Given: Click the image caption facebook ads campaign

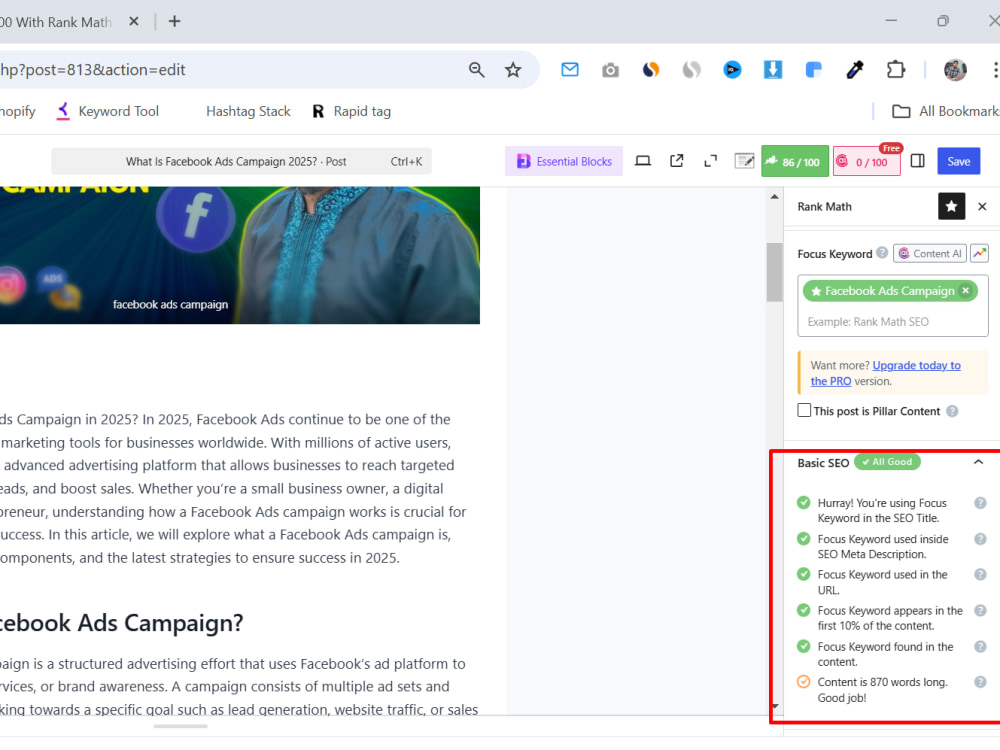Looking at the screenshot, I should click(x=170, y=305).
